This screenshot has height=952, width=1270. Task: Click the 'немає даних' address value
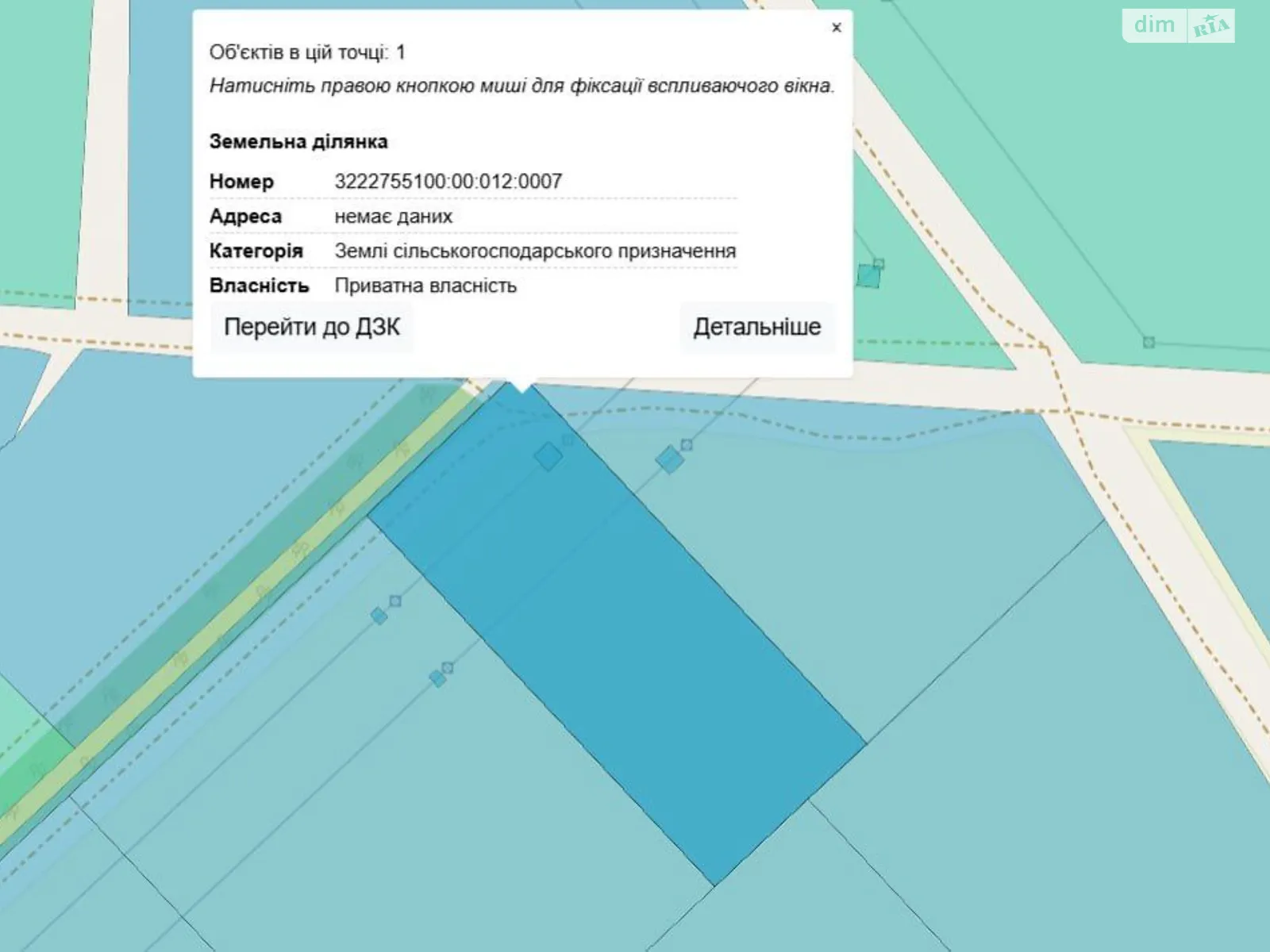tap(393, 217)
